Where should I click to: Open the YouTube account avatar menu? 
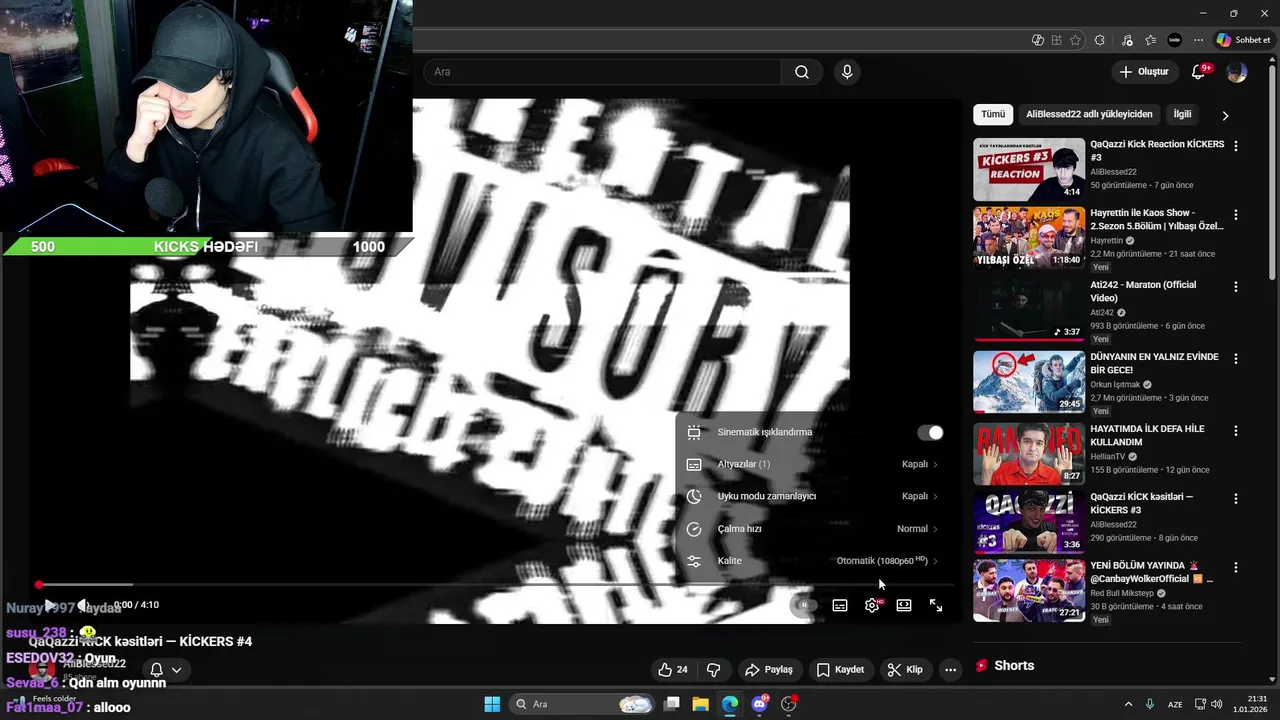[x=1237, y=72]
